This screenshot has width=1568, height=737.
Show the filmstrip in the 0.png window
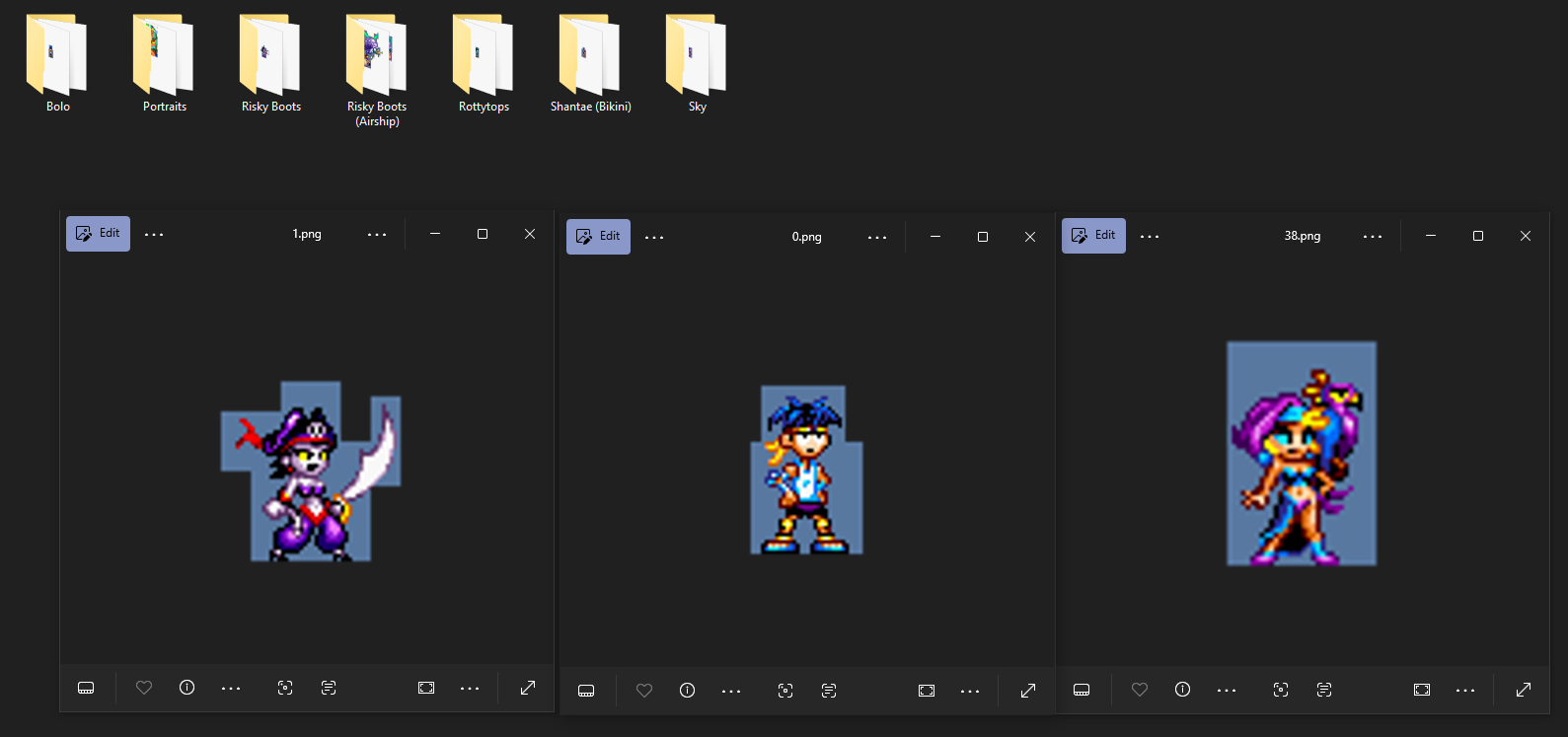pos(586,691)
